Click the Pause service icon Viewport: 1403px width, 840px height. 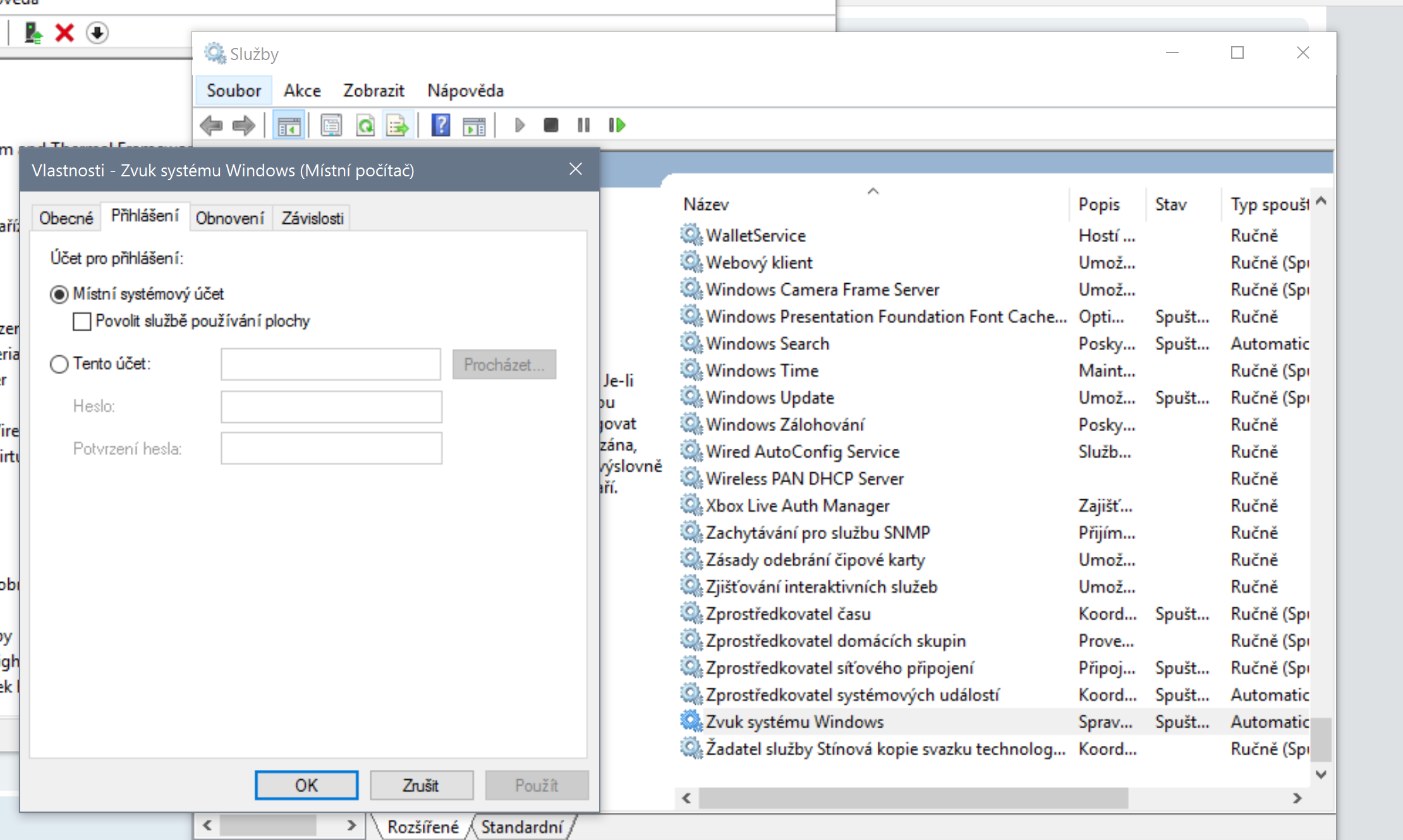pyautogui.click(x=583, y=126)
